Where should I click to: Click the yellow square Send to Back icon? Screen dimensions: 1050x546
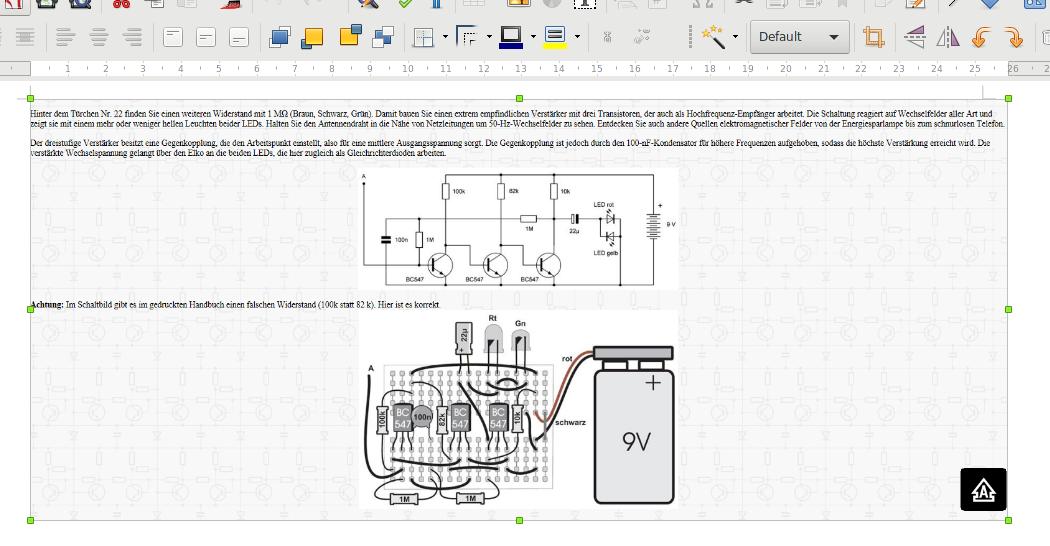[x=312, y=37]
